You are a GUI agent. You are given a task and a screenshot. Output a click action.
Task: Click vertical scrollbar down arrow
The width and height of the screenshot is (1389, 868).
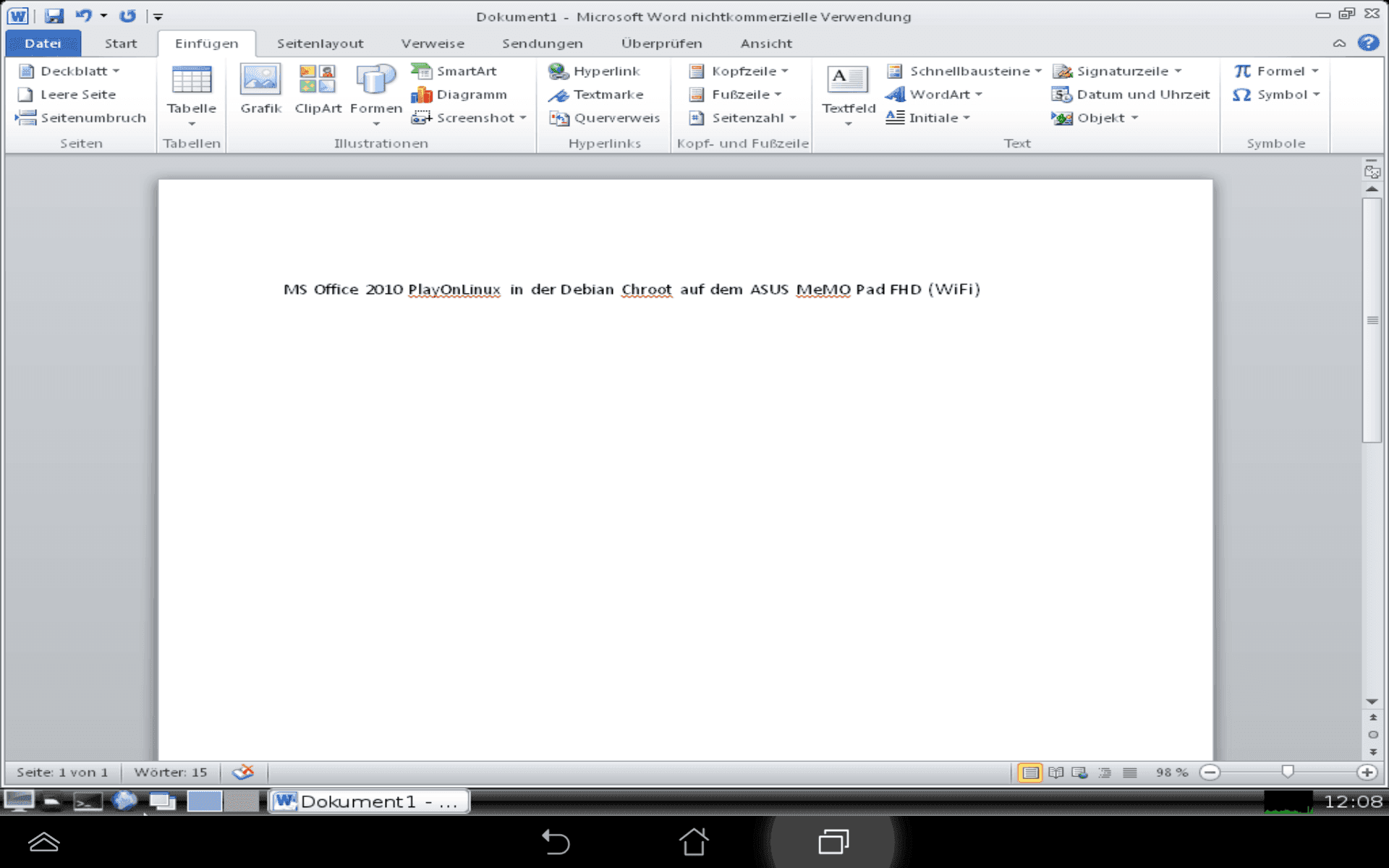pos(1372,702)
